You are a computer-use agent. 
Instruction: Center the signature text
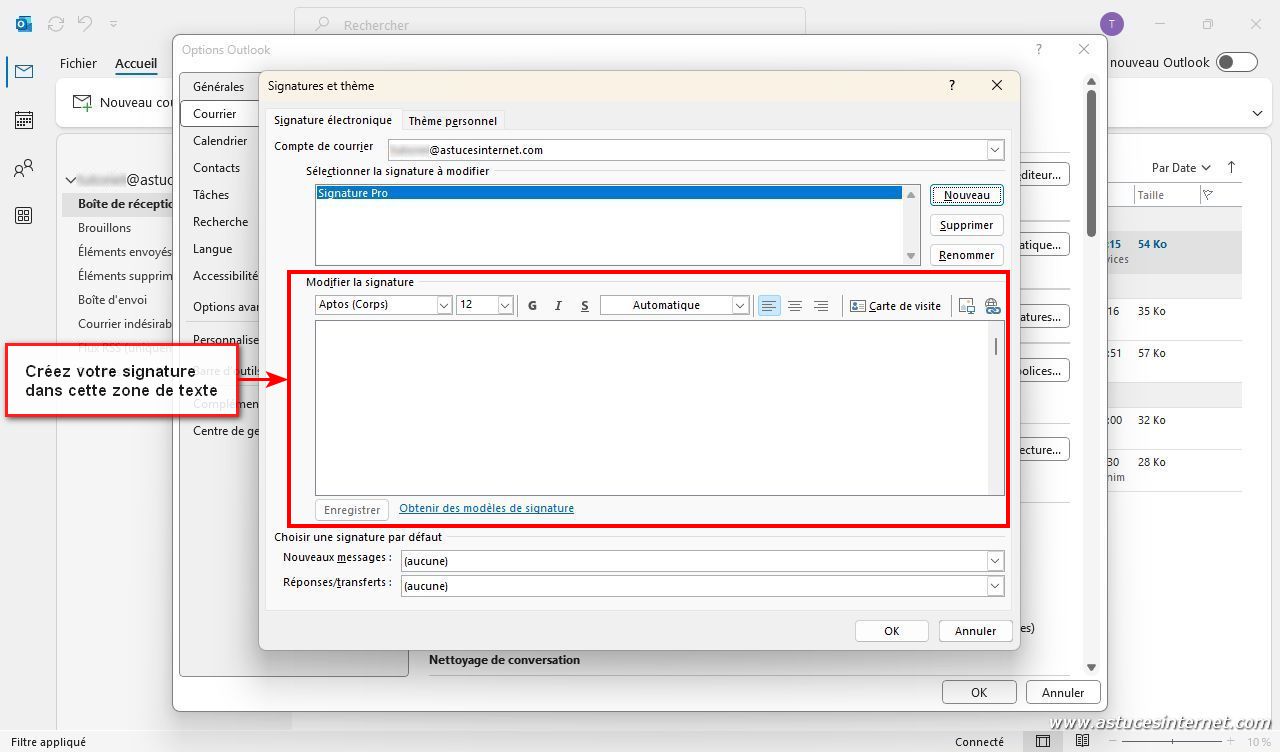[x=795, y=306]
